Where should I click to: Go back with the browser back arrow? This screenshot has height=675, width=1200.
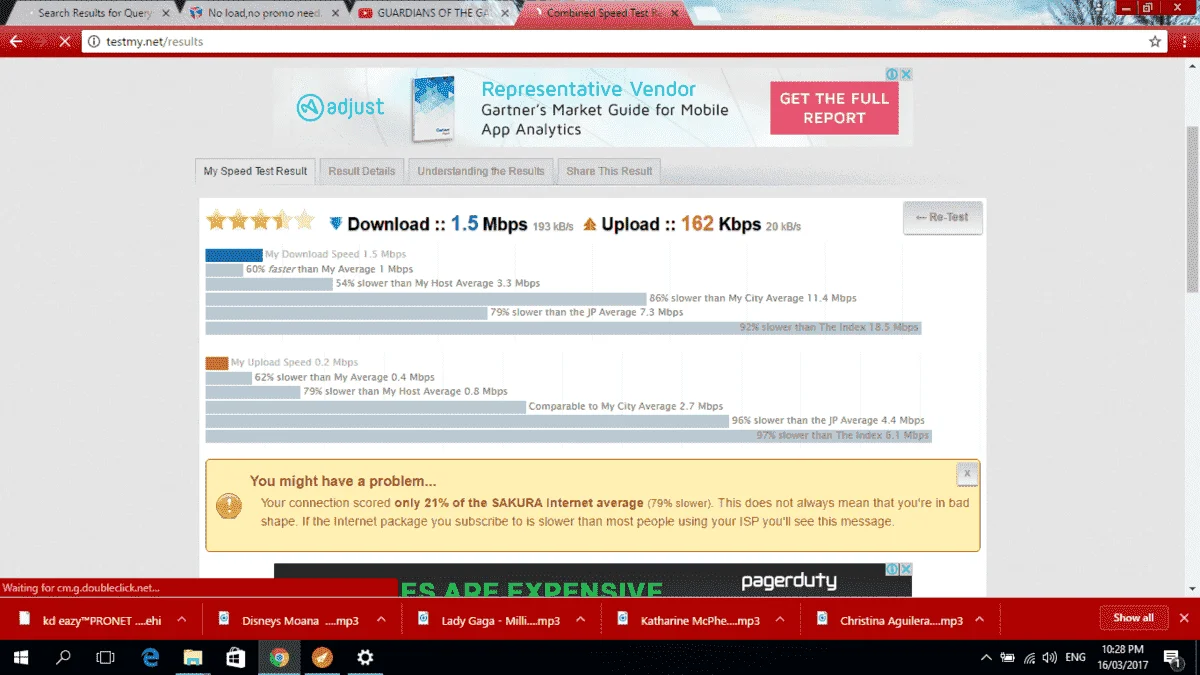pyautogui.click(x=16, y=42)
